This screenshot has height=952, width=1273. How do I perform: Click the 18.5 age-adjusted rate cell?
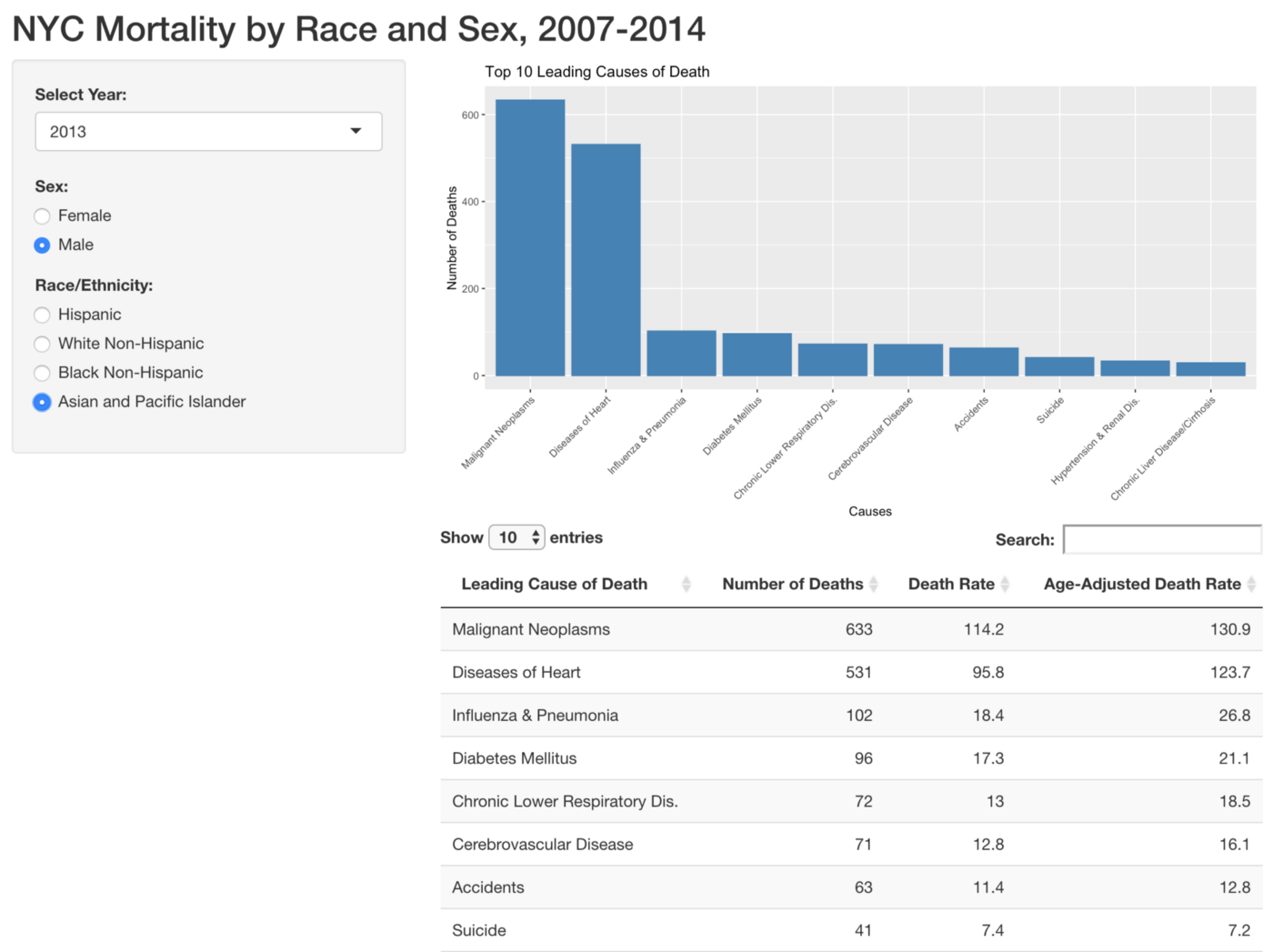[x=1235, y=801]
